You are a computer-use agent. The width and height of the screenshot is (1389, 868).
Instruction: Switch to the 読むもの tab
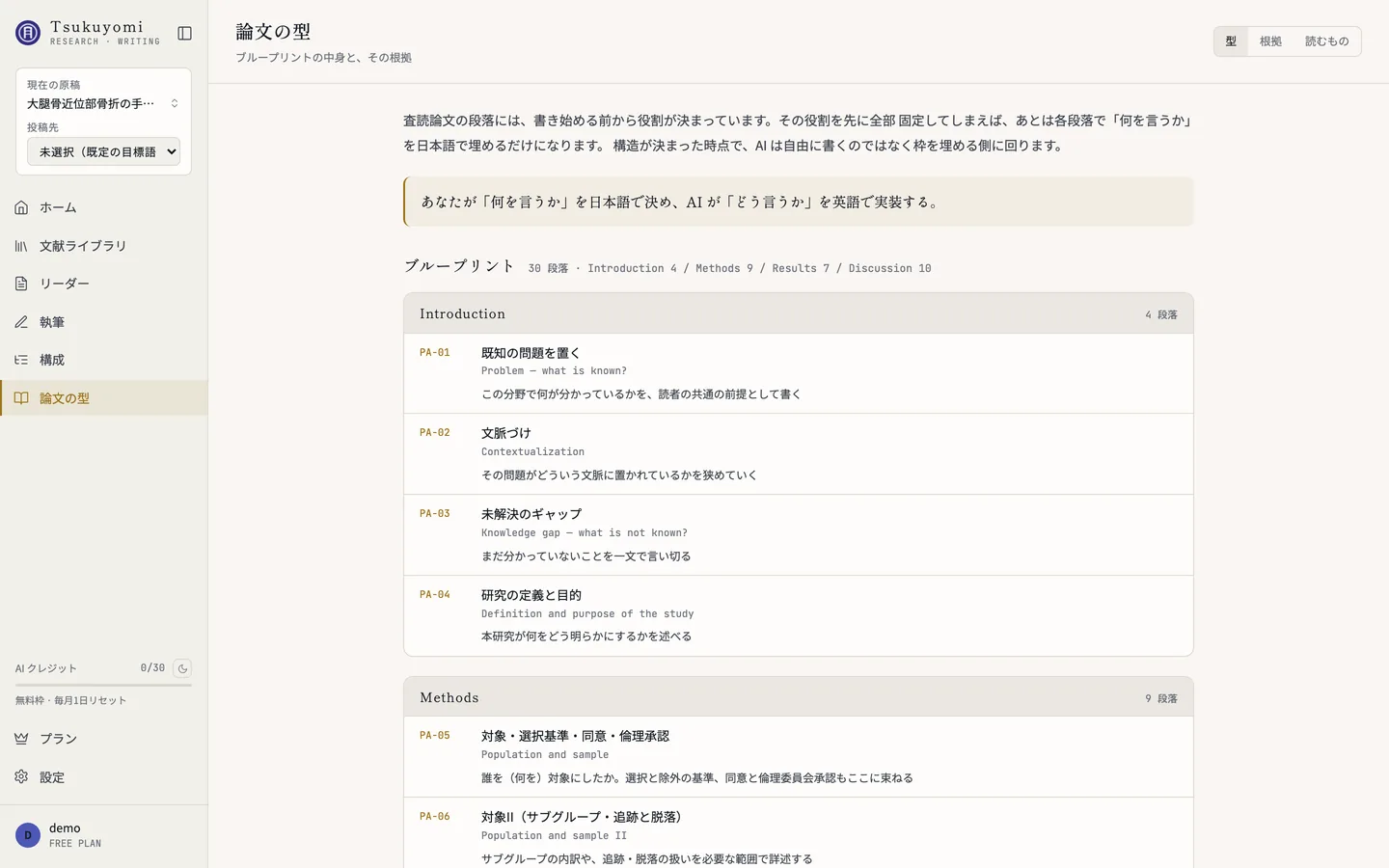point(1326,41)
